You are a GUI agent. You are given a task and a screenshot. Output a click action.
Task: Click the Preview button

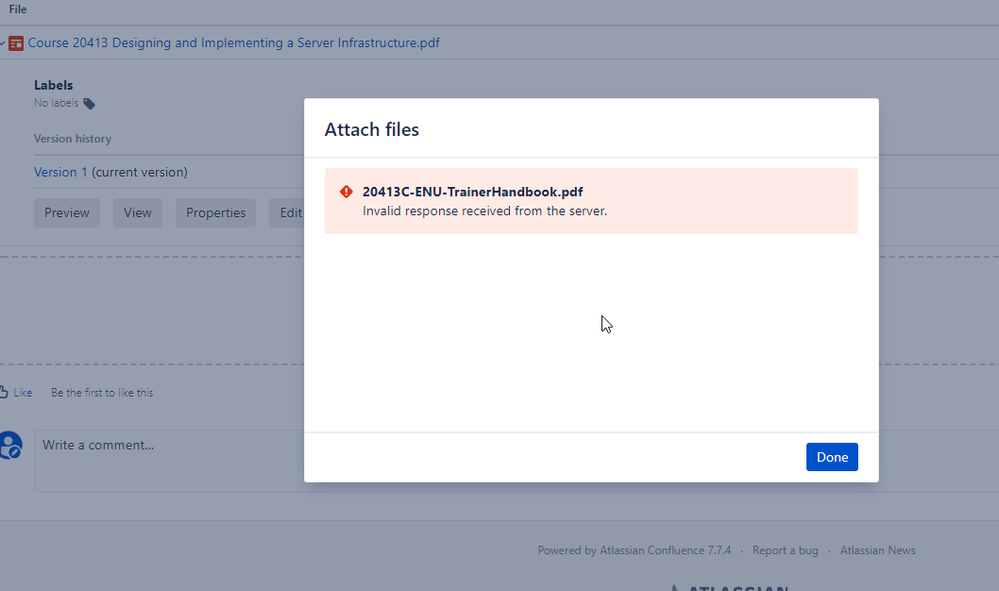67,213
